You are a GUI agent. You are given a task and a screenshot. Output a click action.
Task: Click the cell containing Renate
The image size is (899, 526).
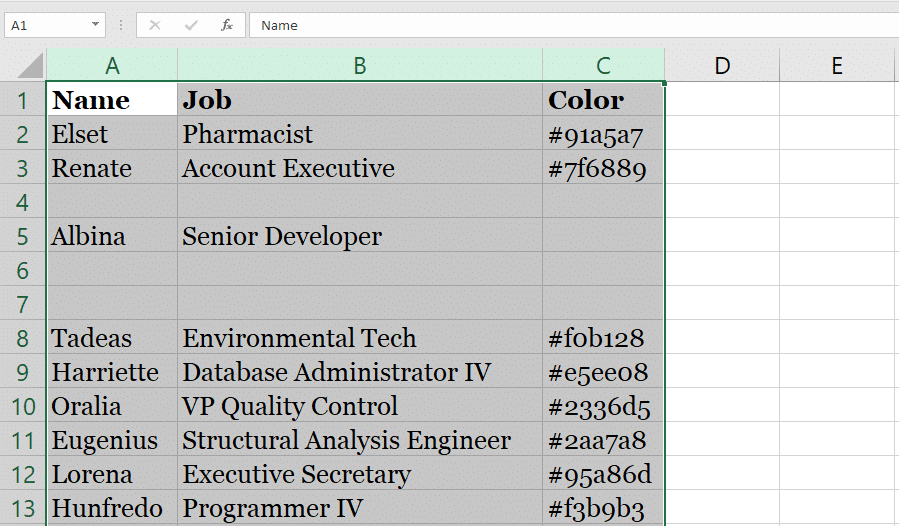(x=112, y=167)
